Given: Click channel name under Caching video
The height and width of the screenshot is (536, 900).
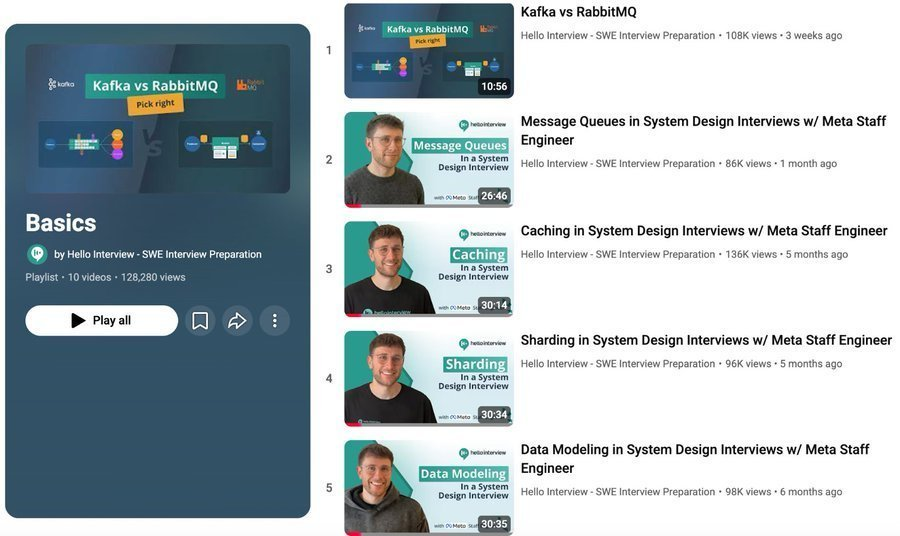Looking at the screenshot, I should tap(618, 254).
